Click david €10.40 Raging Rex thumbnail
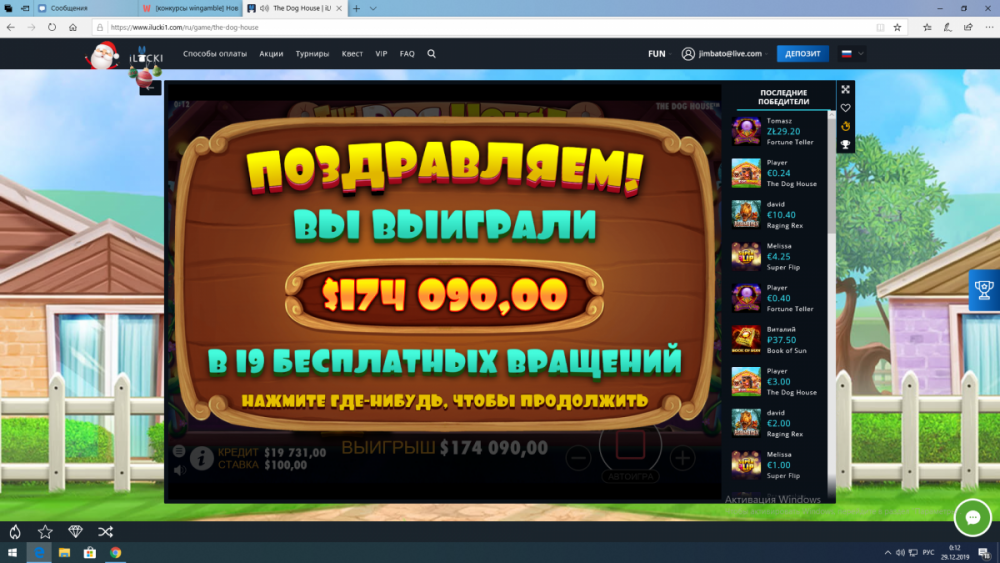This screenshot has height=563, width=1000. tap(746, 215)
